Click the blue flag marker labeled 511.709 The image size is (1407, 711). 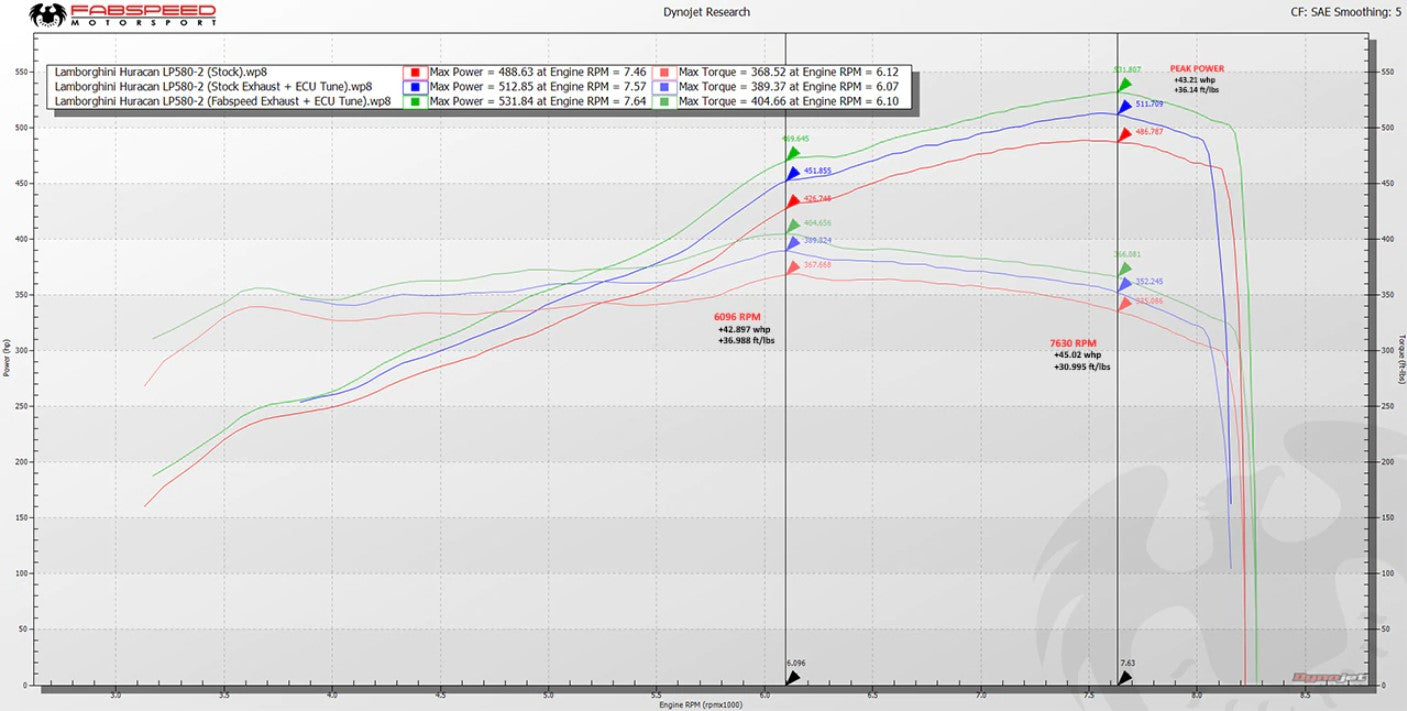click(1124, 105)
